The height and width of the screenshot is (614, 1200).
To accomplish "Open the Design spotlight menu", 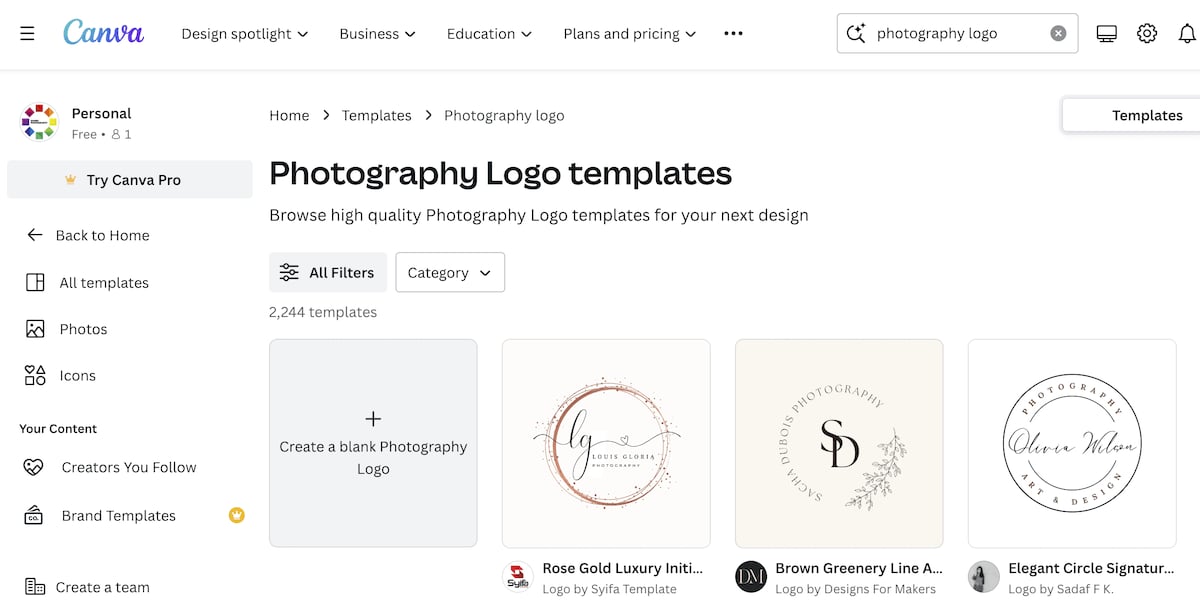I will click(244, 33).
